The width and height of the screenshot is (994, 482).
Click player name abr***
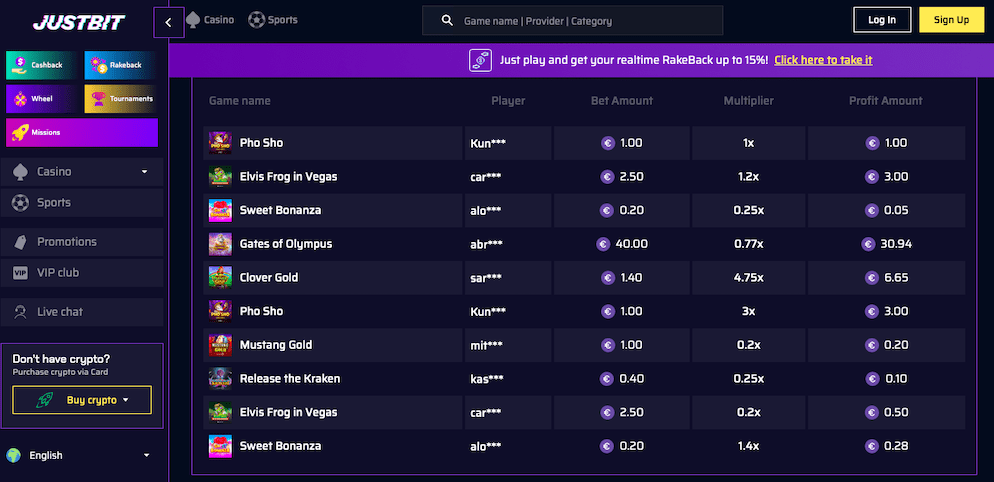coord(486,244)
